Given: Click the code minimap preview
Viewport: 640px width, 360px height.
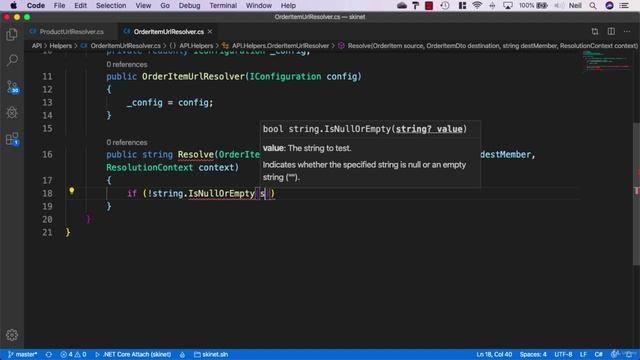Looking at the screenshot, I should coord(607,60).
